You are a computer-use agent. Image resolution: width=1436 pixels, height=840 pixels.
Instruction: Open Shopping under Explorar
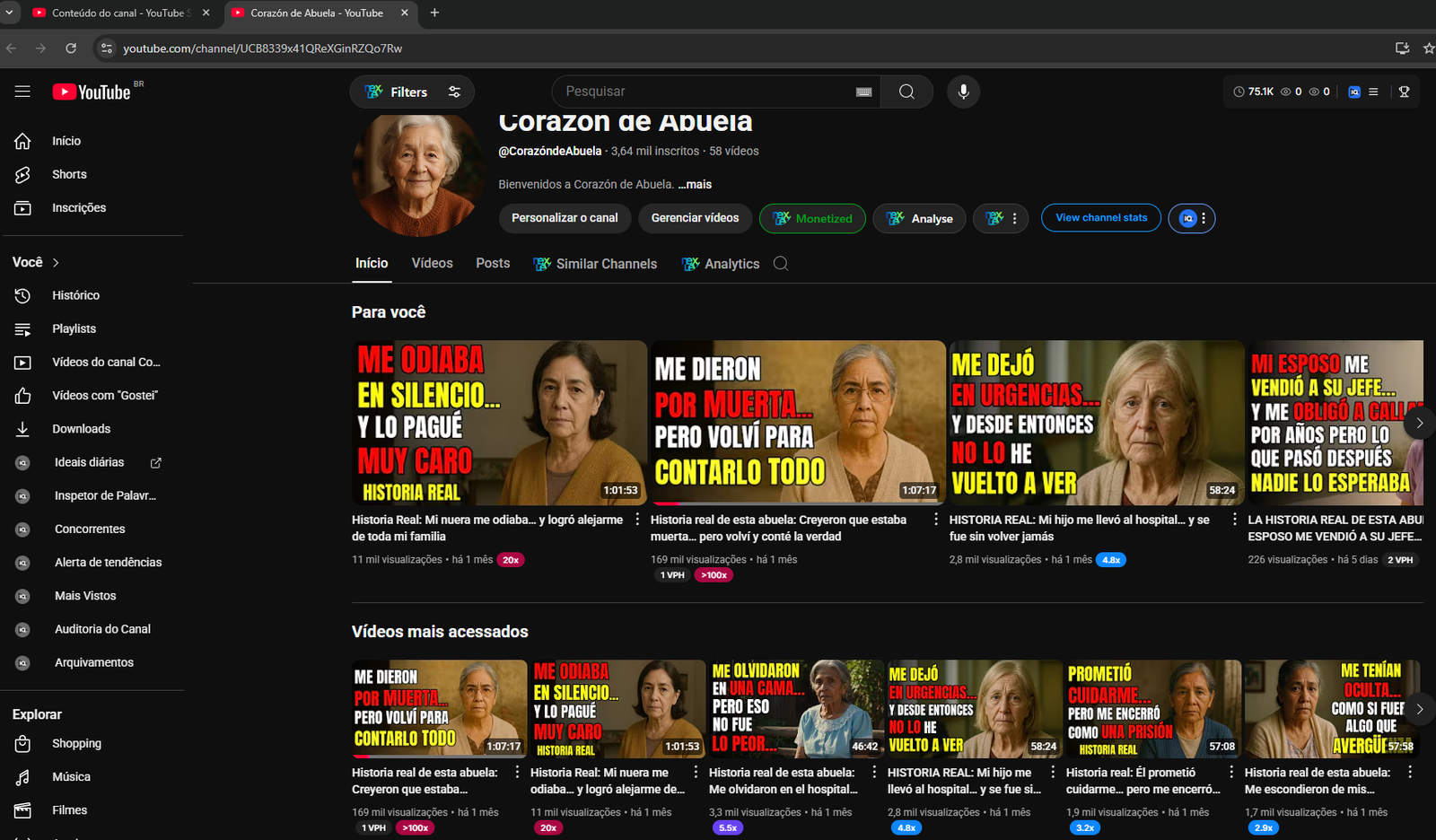(76, 744)
